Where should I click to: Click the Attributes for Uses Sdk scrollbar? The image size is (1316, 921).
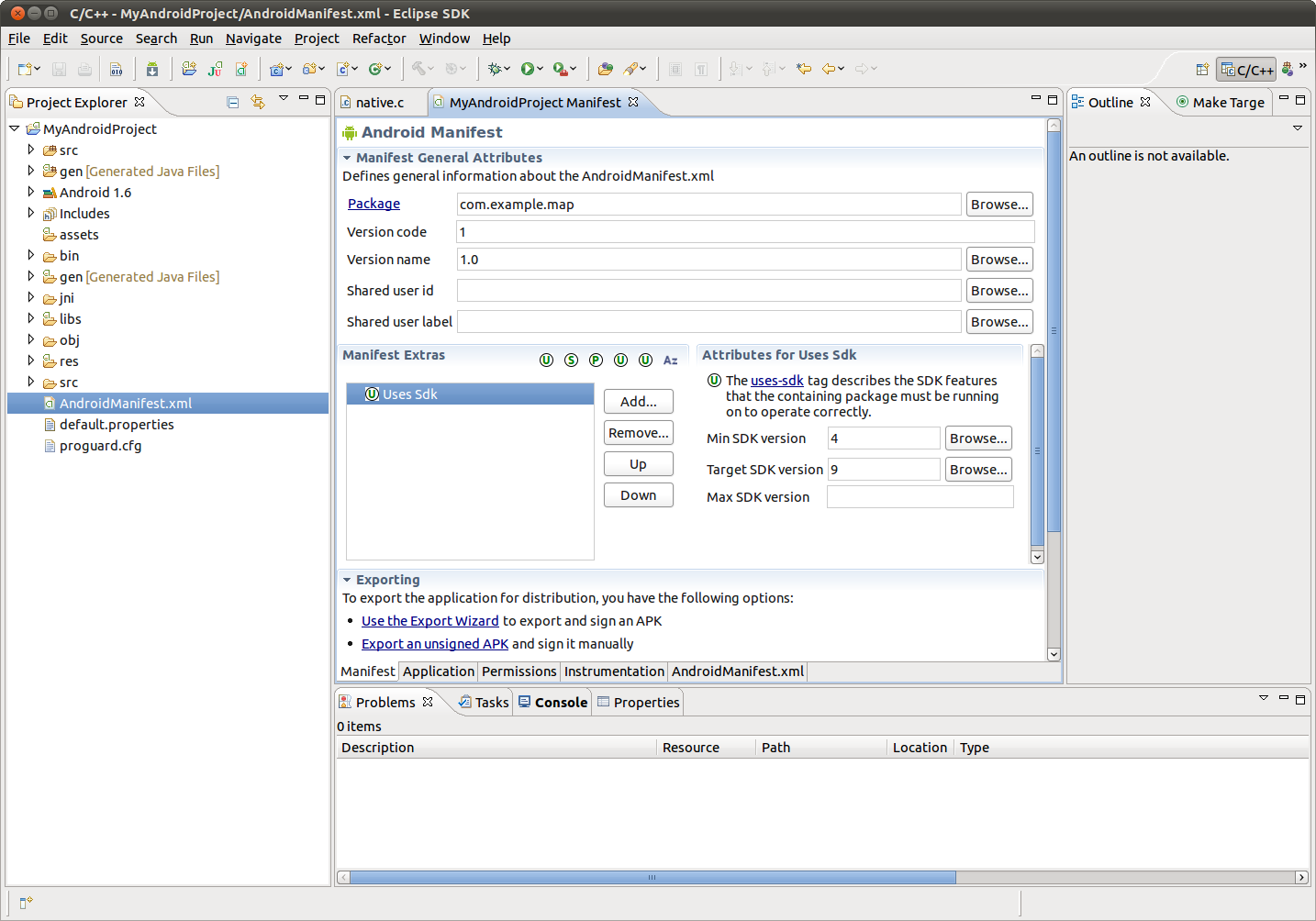coord(1037,450)
